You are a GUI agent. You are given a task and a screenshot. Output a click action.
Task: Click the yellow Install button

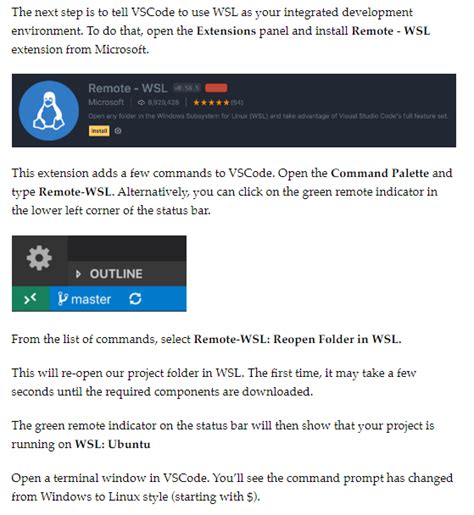99,131
